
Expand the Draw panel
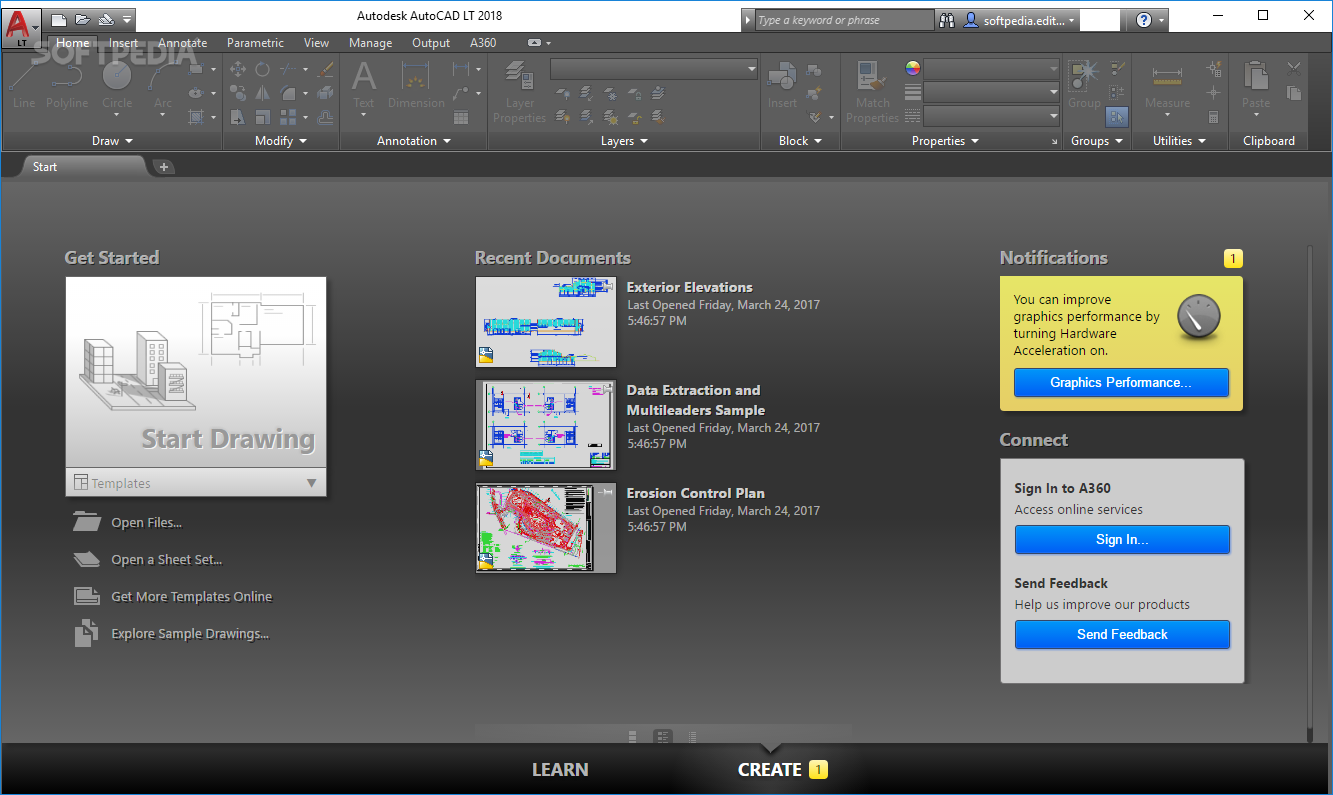(112, 141)
